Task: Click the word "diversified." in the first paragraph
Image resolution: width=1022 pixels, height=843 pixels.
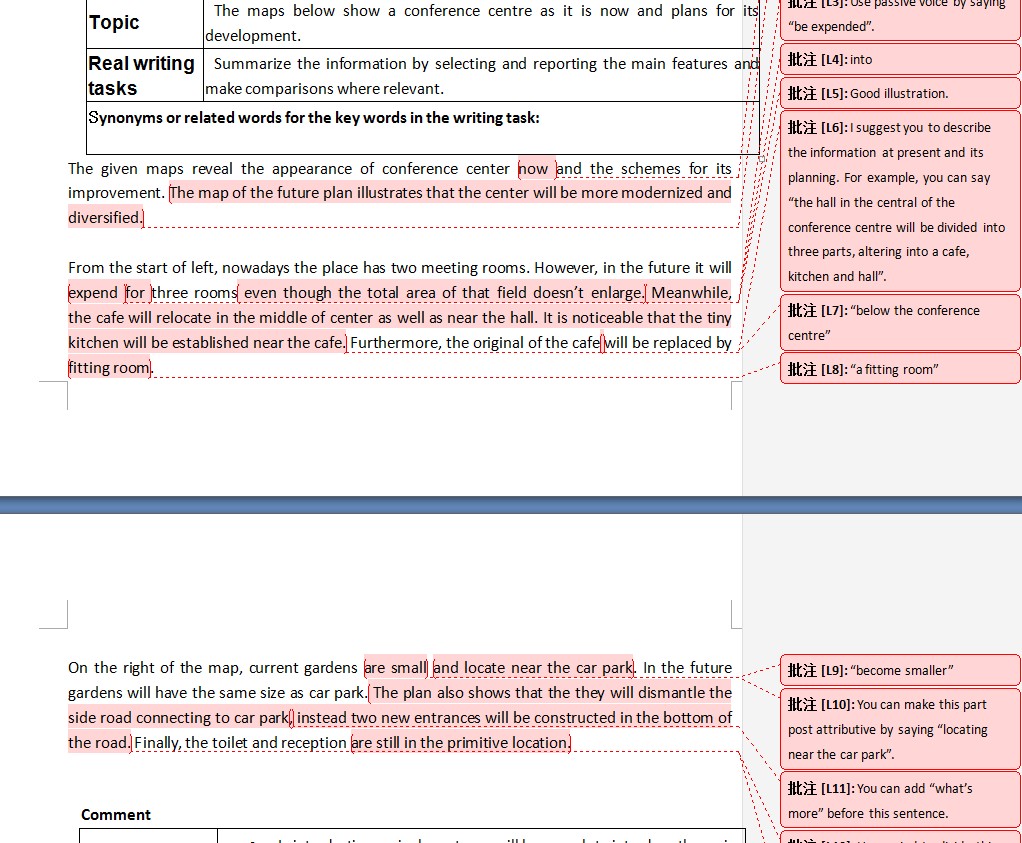Action: coord(105,218)
